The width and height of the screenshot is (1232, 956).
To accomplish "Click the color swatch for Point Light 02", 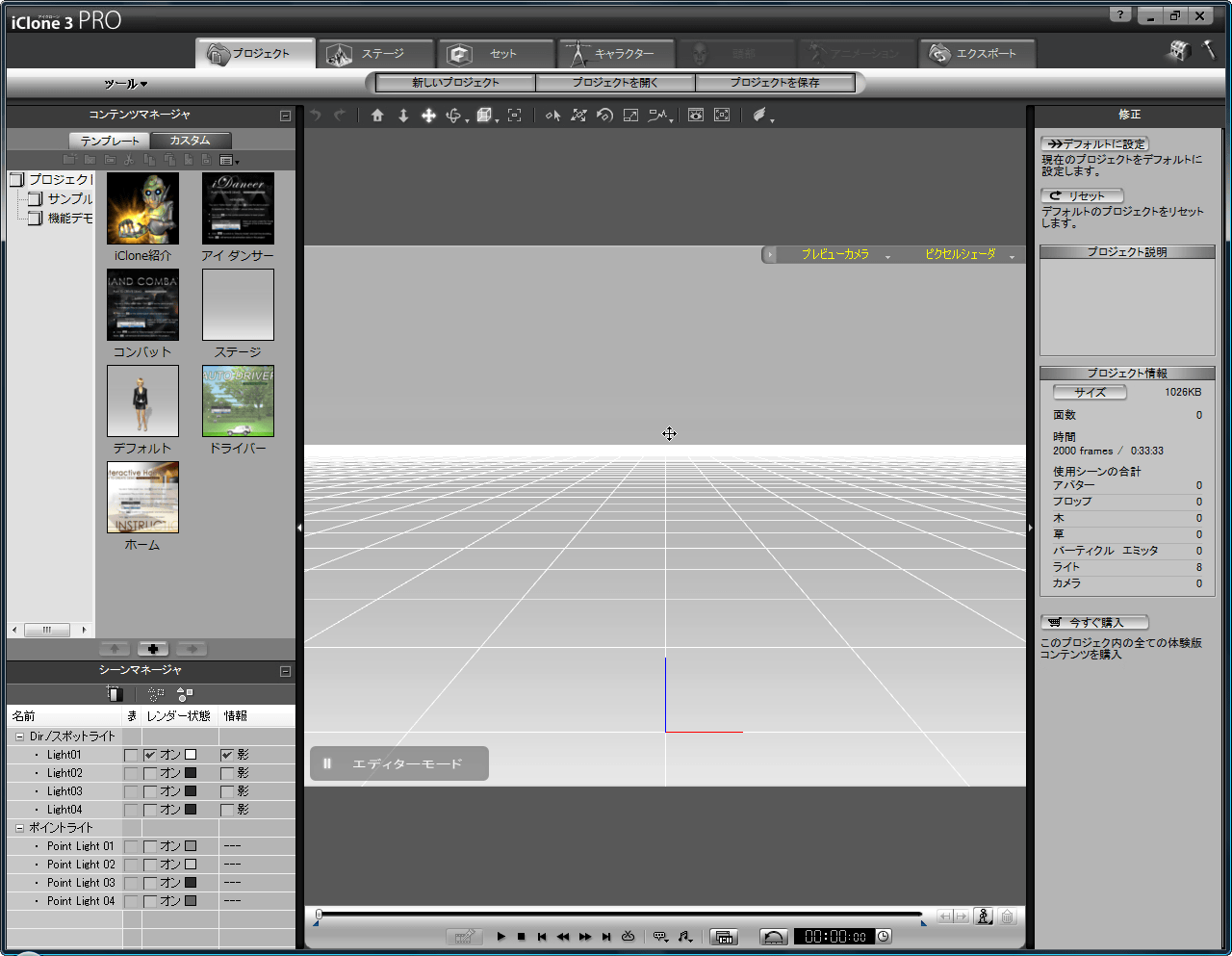I will (191, 865).
